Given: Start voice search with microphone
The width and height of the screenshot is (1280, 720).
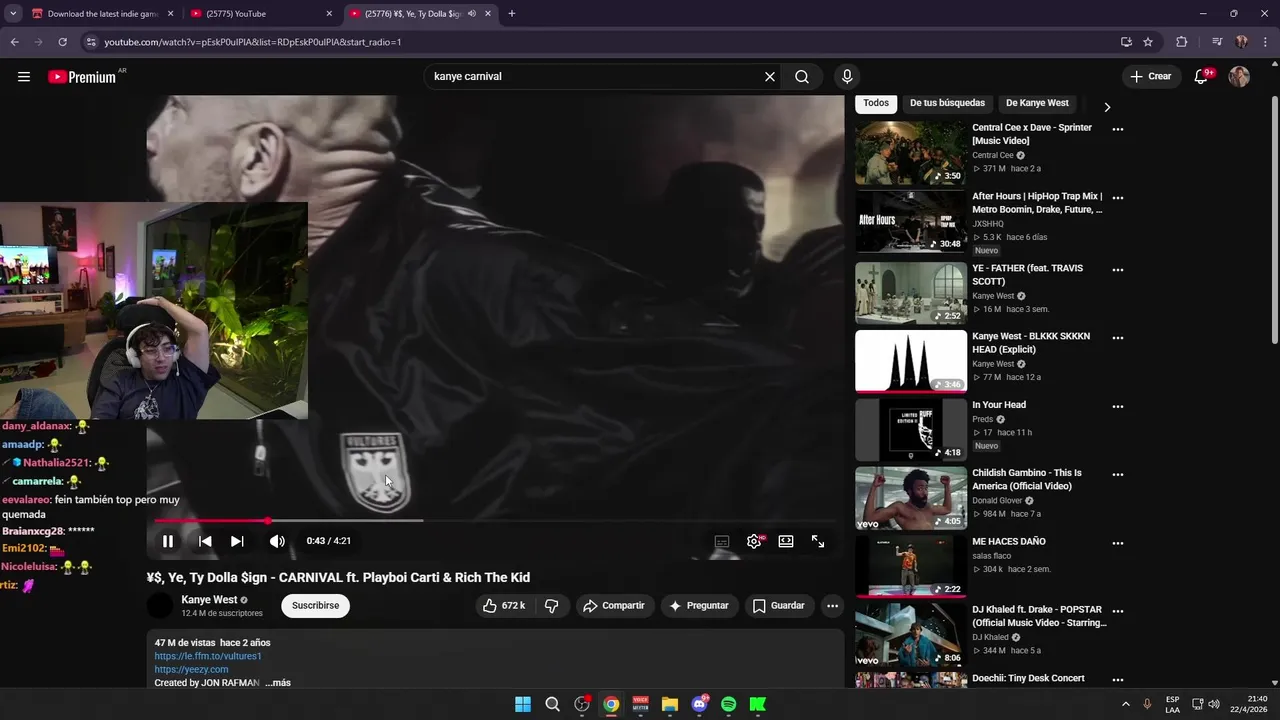Looking at the screenshot, I should (x=847, y=77).
